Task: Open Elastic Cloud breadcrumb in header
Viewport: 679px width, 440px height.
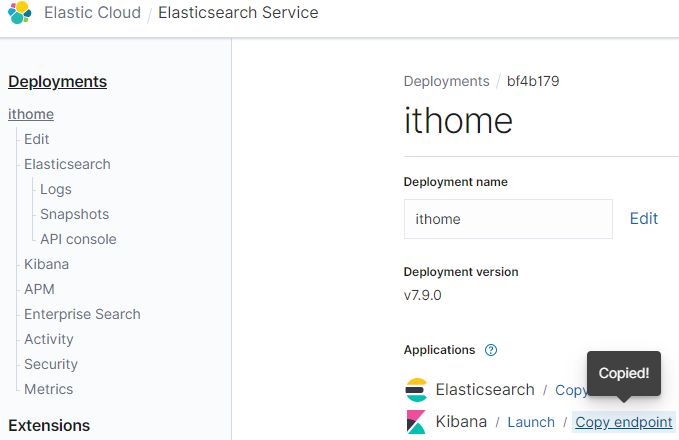Action: coord(93,13)
